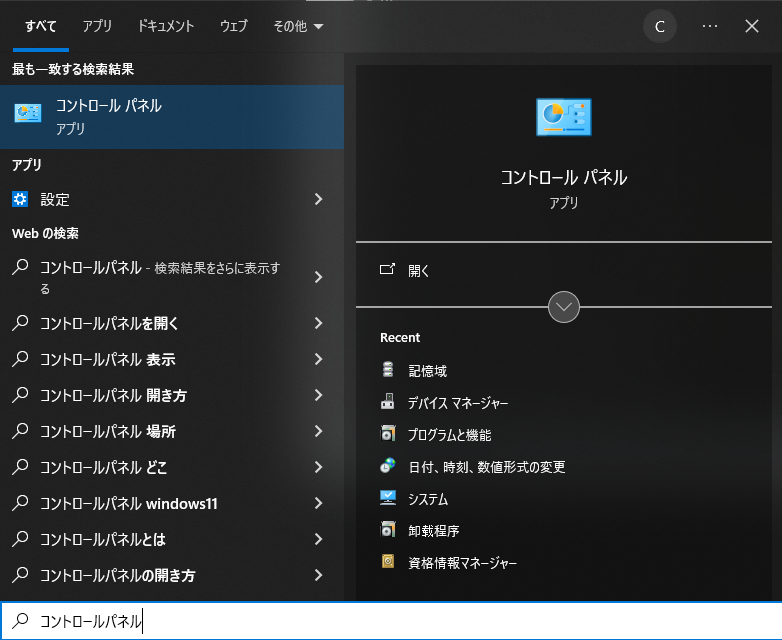Open the その他 dropdown tab
Image resolution: width=782 pixels, height=640 pixels.
coord(298,26)
